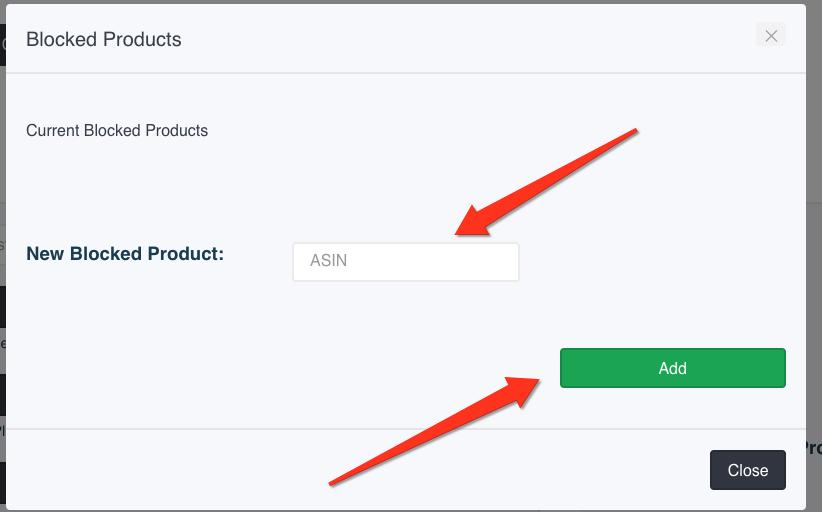
Task: Click the partially hidden text behind the modal
Action: coord(814,448)
